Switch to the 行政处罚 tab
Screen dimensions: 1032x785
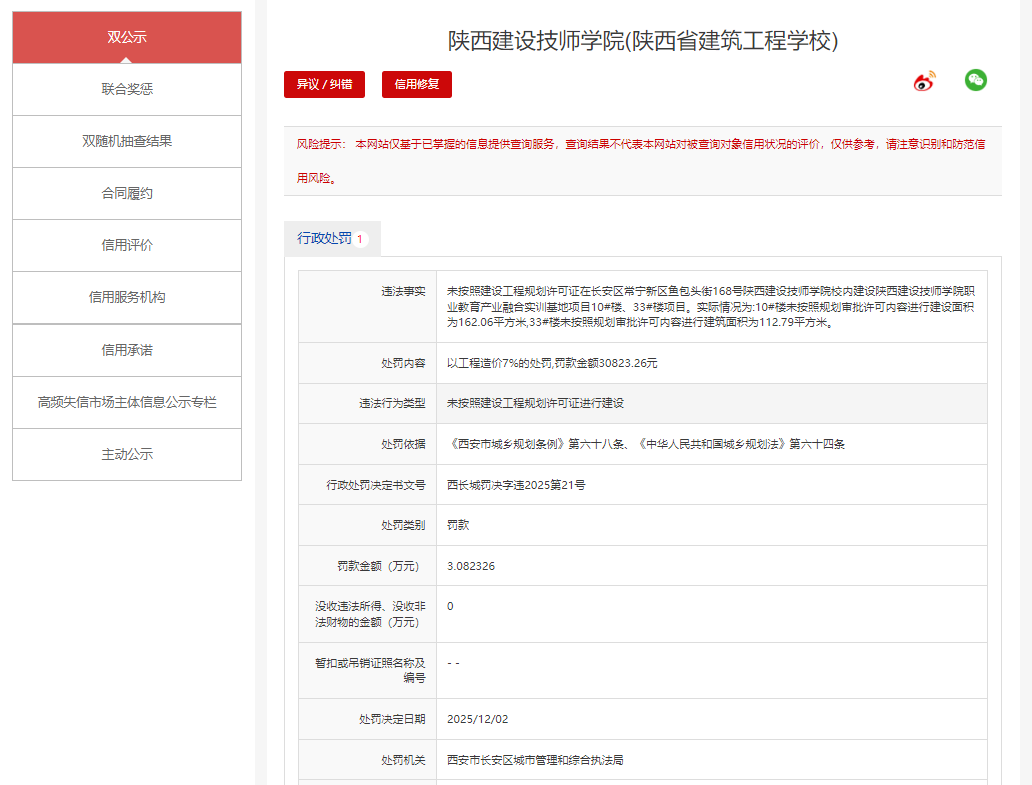tap(332, 239)
